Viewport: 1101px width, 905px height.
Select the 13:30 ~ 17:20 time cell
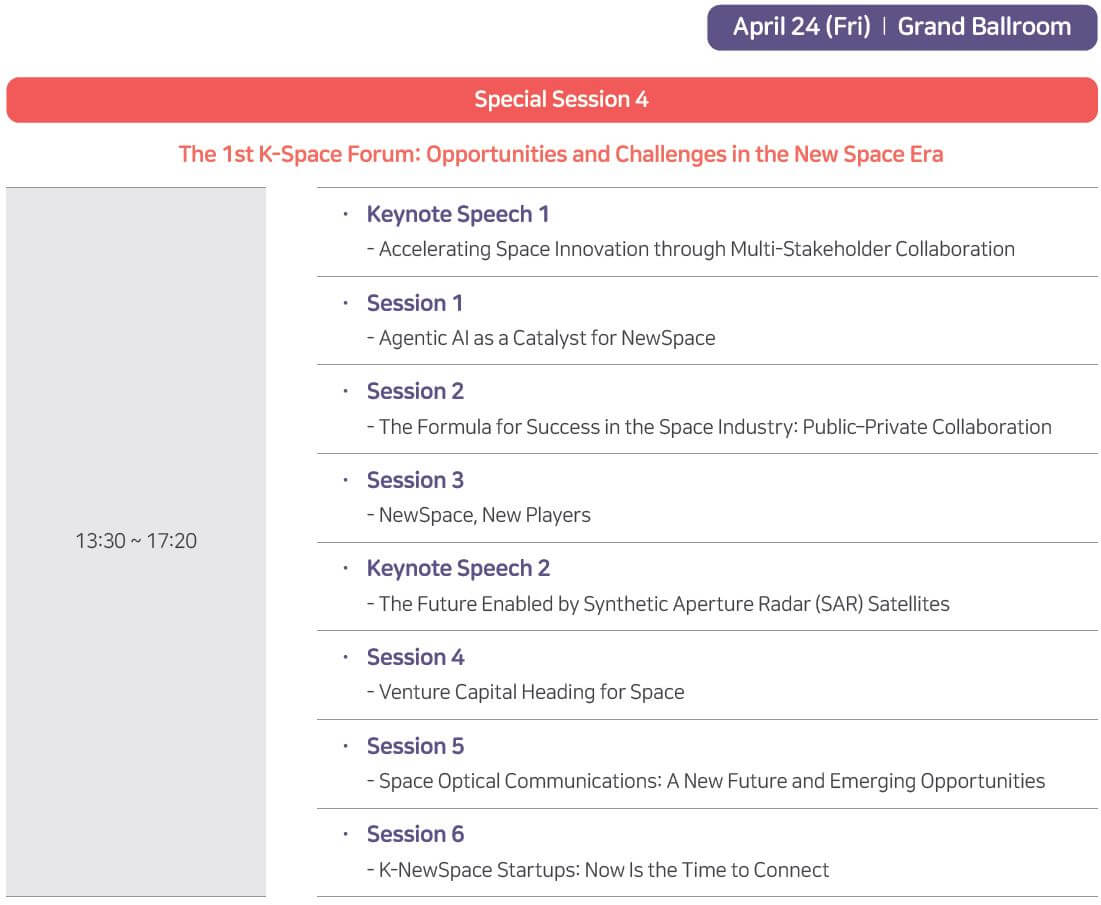pos(136,541)
